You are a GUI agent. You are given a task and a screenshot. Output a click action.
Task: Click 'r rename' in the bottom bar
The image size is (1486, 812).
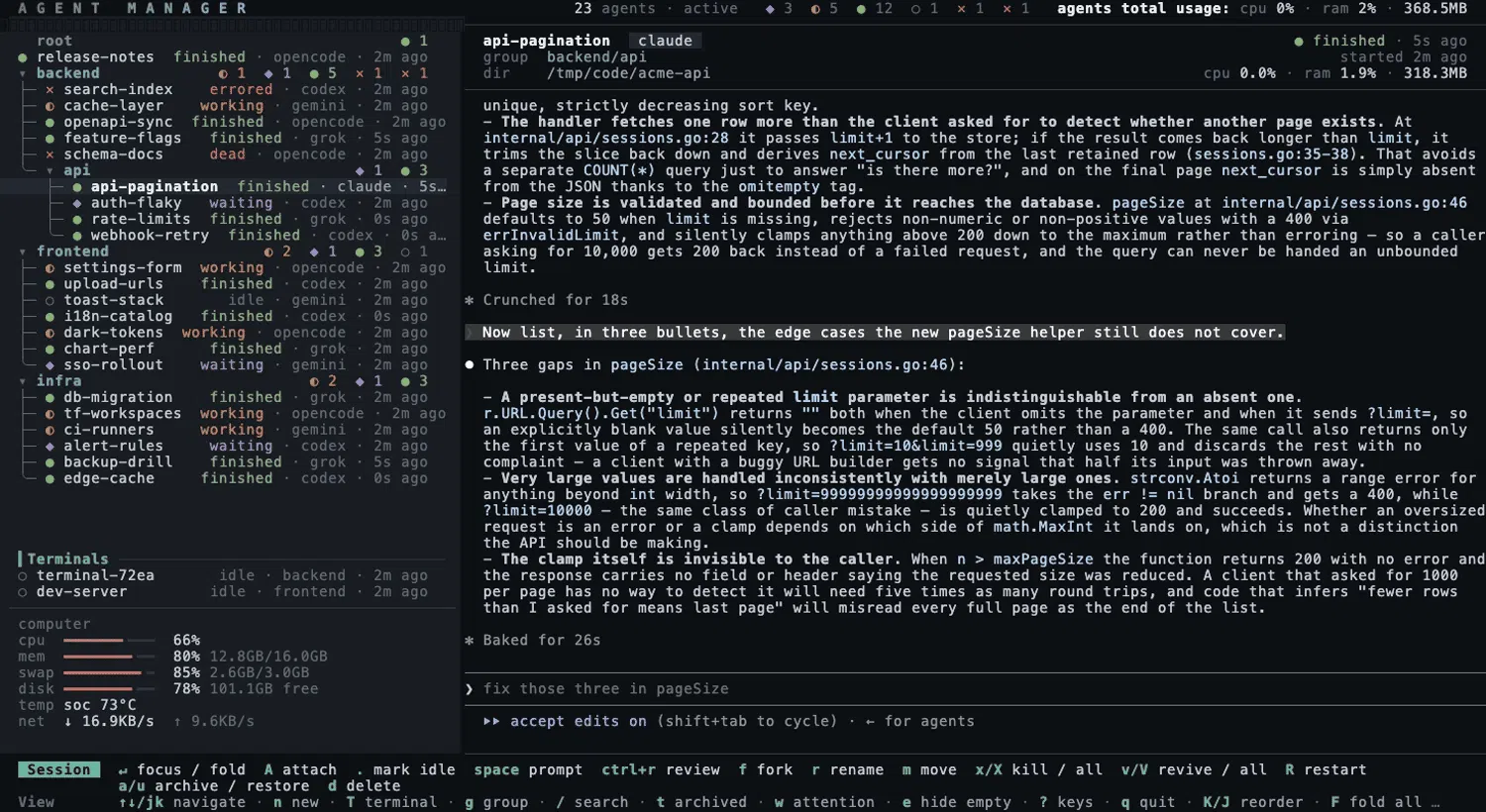click(x=847, y=769)
